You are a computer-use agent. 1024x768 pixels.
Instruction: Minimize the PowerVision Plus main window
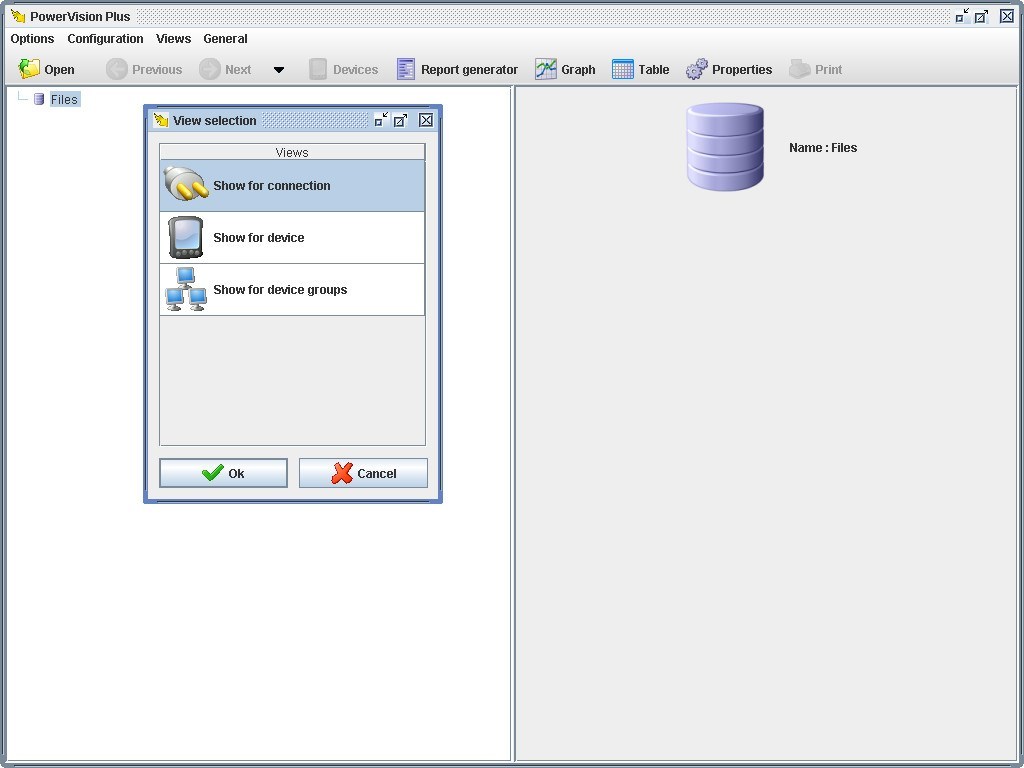point(962,16)
